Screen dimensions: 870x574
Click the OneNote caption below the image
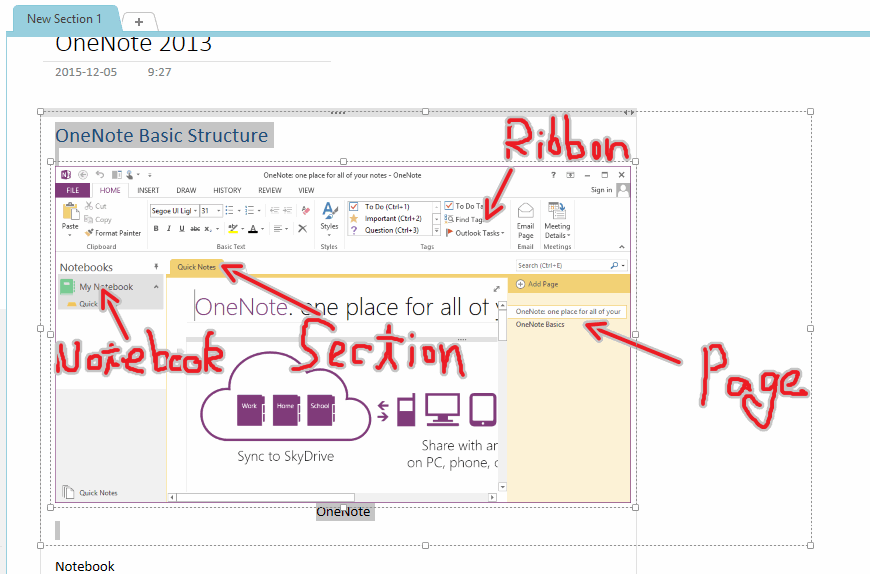point(343,512)
